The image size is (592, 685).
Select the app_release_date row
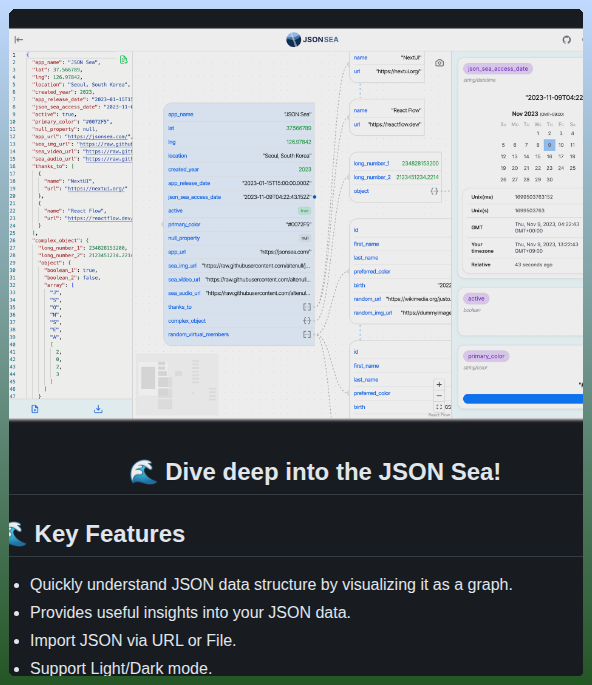tap(239, 183)
